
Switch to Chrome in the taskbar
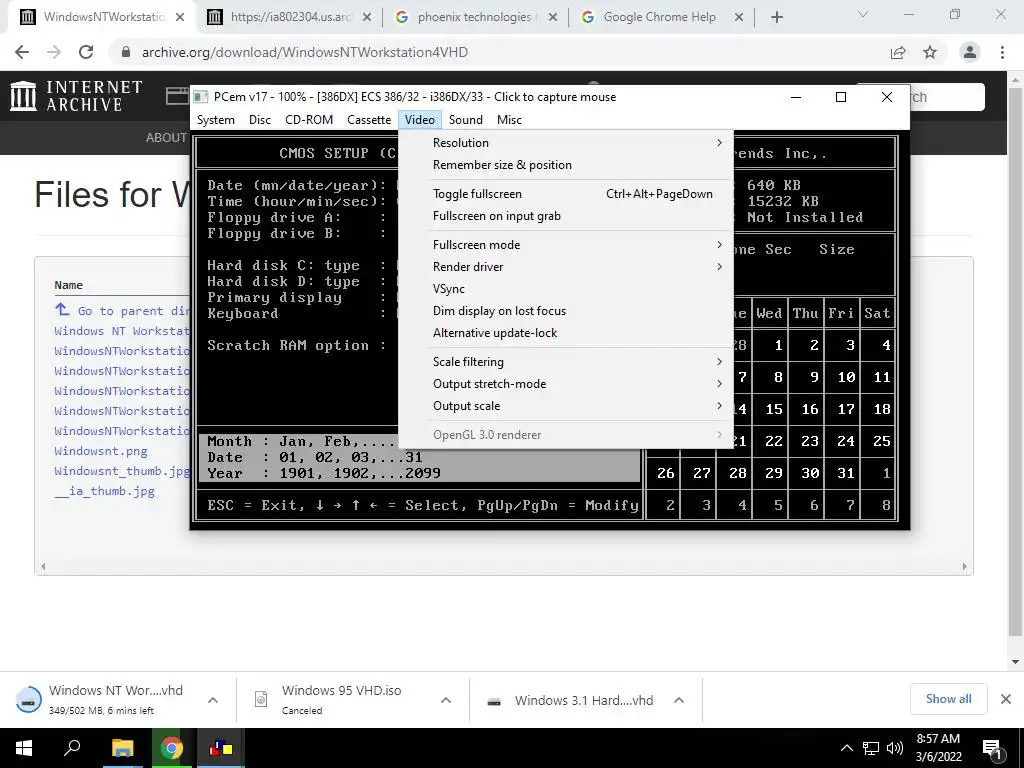[x=172, y=748]
